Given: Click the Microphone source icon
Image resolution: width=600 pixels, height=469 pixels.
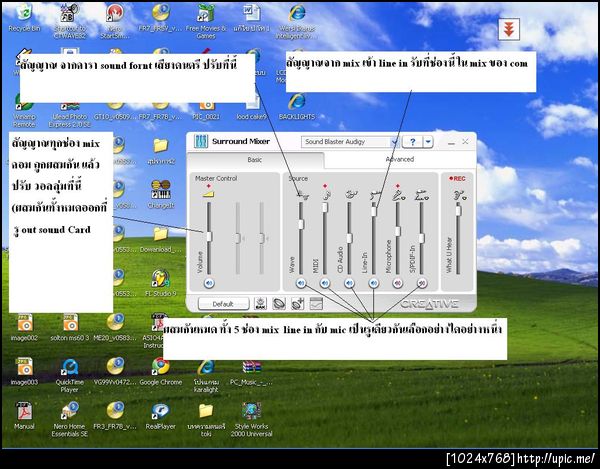Looking at the screenshot, I should pyautogui.click(x=399, y=195).
